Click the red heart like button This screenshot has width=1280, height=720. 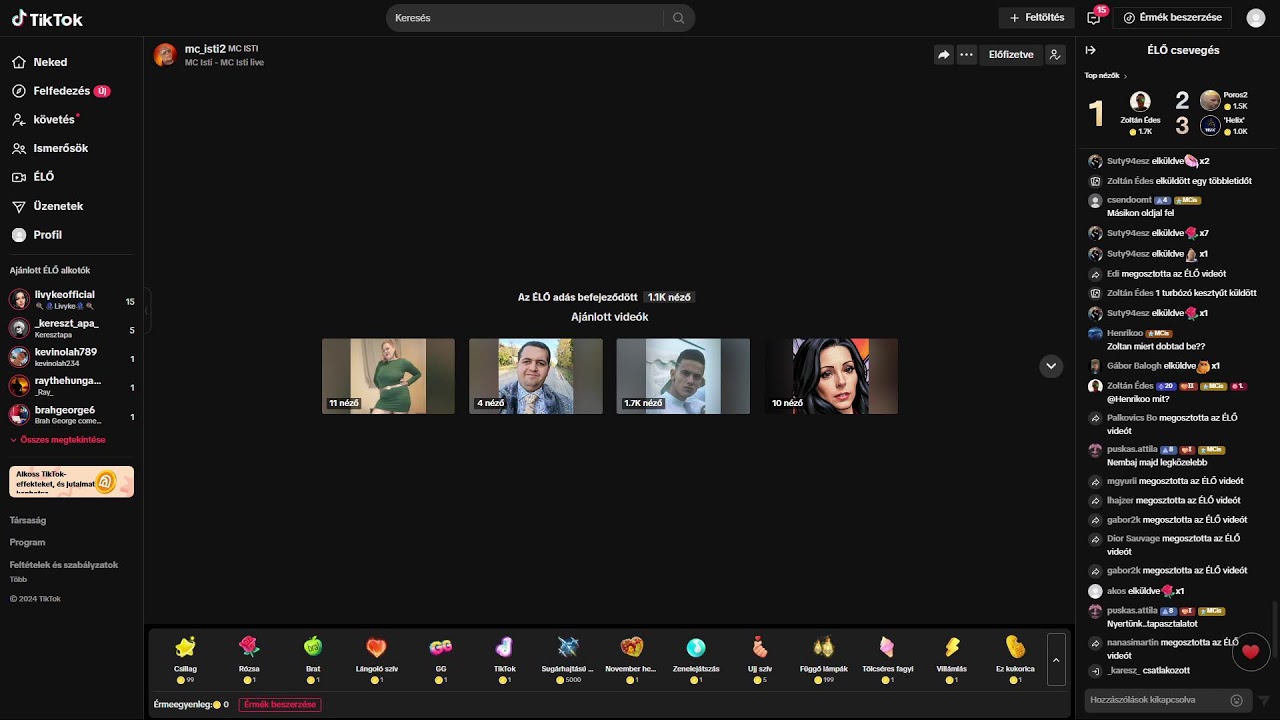1250,652
